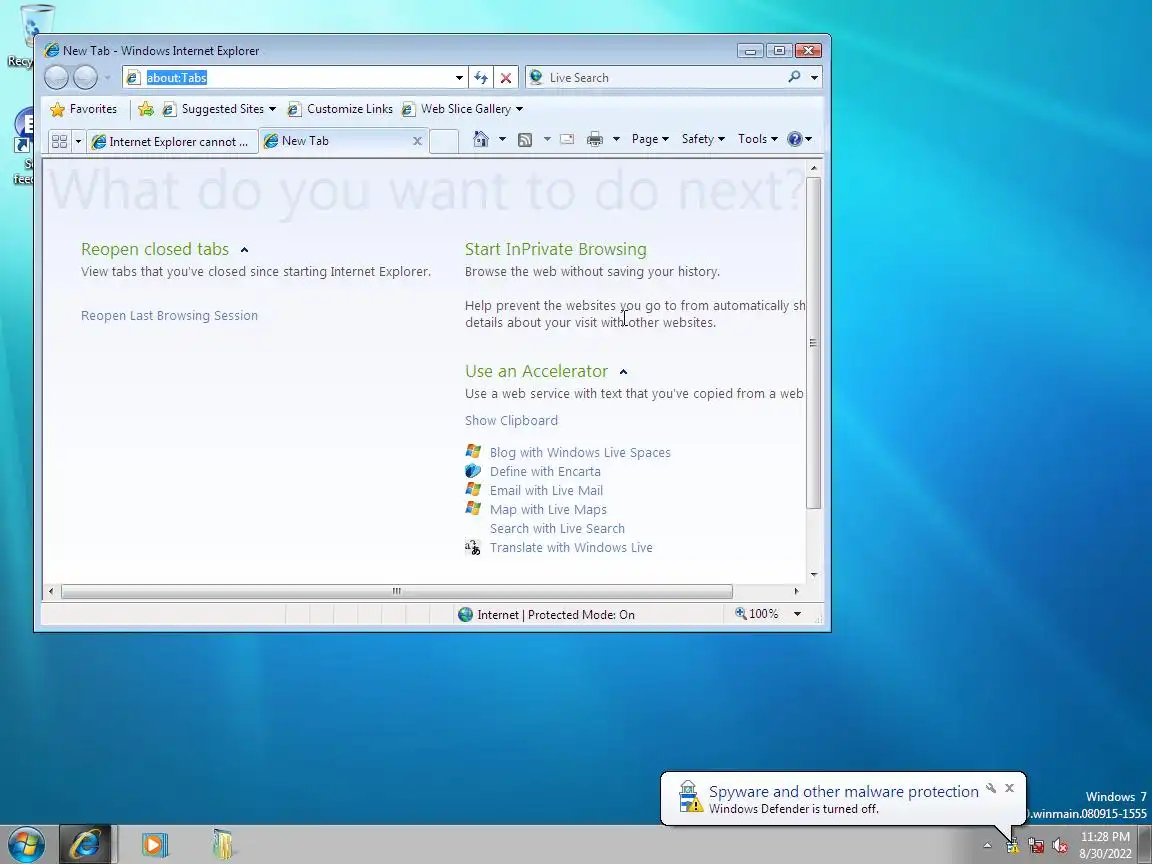Screen dimensions: 1152x864
Task: Click the 100% zoom level button
Action: (757, 614)
